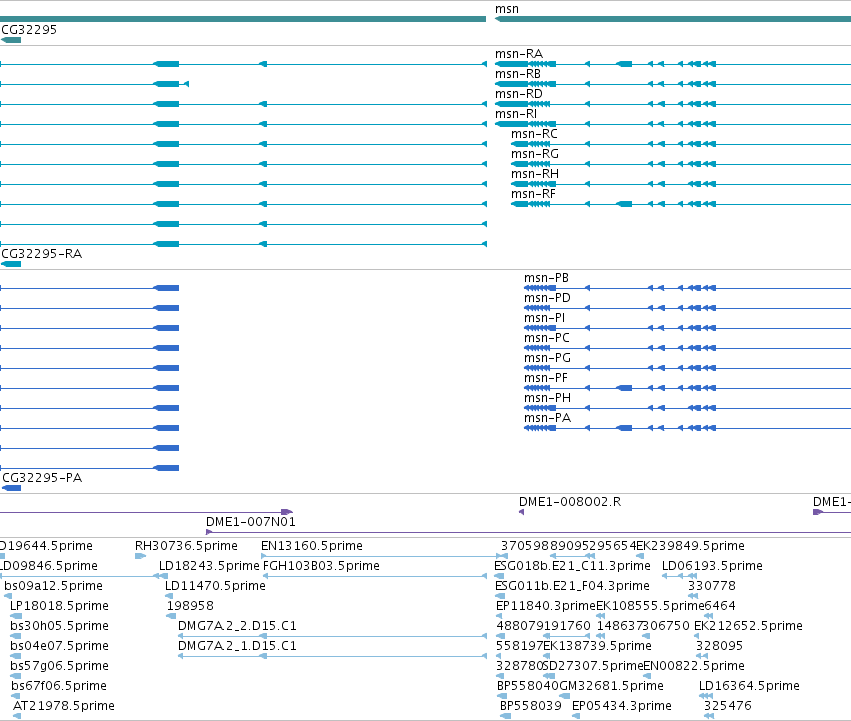
Task: Select EST ESG018b.E21_C11.3prime
Action: [x=572, y=566]
